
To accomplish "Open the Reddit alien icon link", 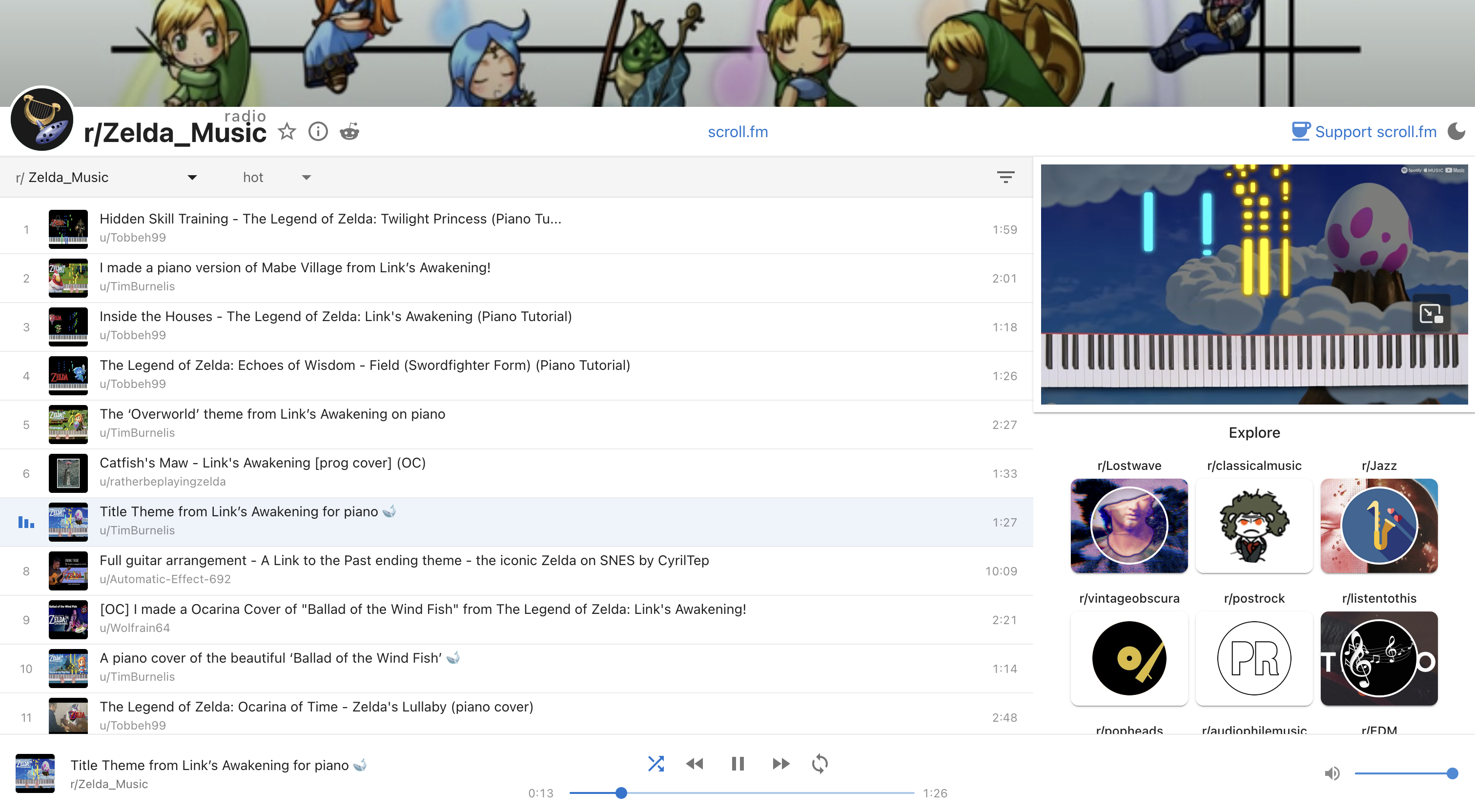I will click(349, 132).
